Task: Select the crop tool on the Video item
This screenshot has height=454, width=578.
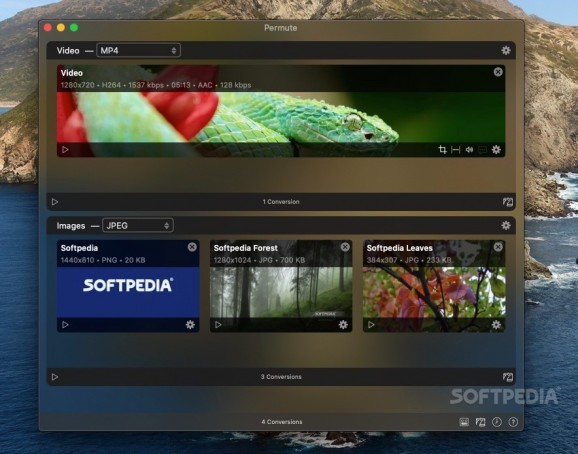Action: (x=442, y=149)
